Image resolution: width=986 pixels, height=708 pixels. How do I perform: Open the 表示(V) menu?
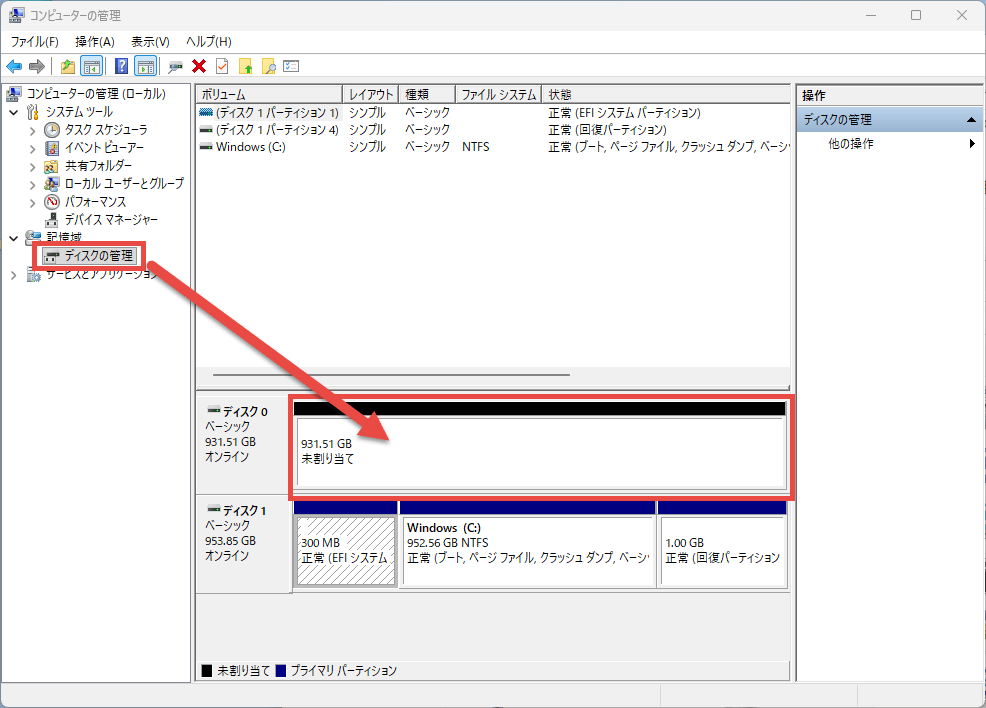point(150,41)
